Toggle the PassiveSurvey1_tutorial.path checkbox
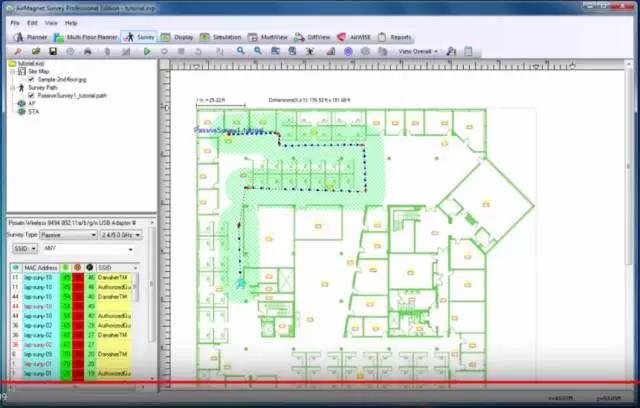This screenshot has width=640, height=408. tap(31, 95)
